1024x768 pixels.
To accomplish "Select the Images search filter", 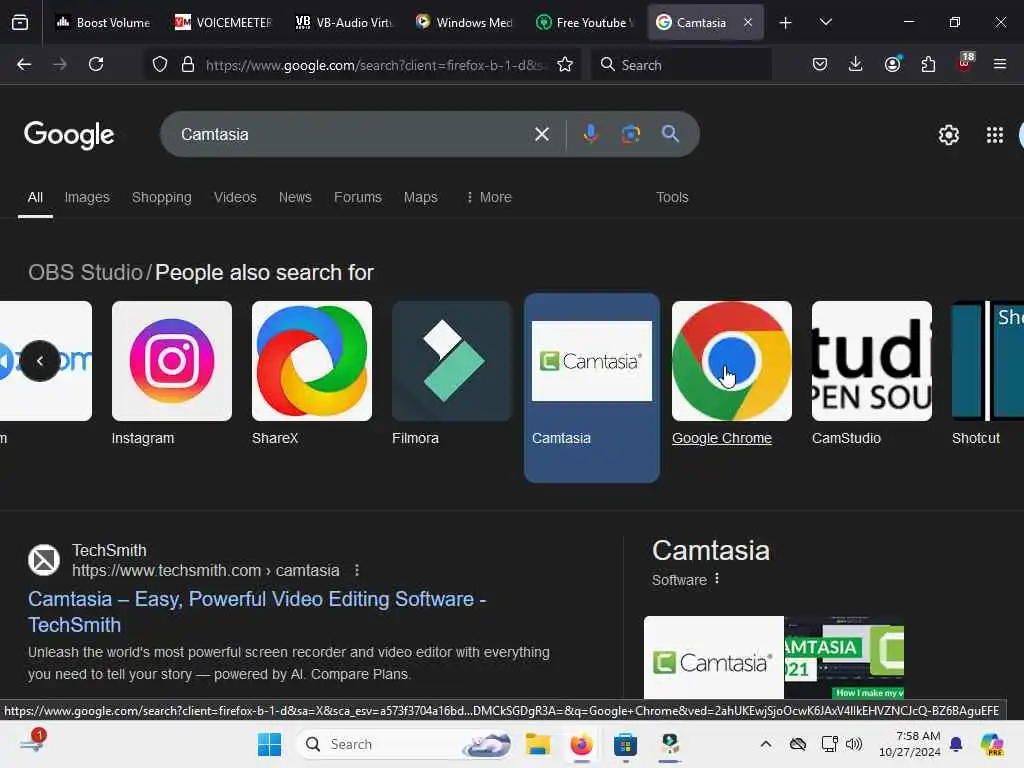I will tap(87, 197).
